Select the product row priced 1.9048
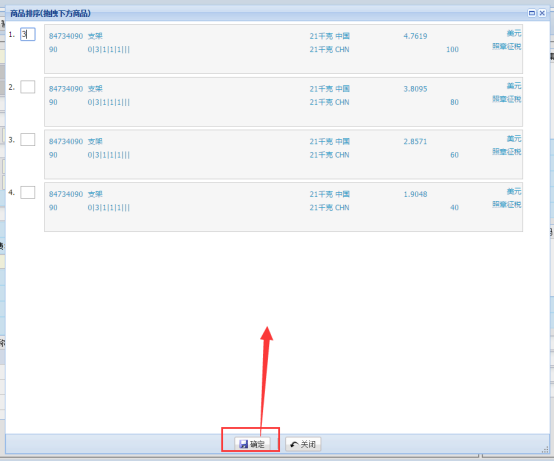The width and height of the screenshot is (554, 461). [x=283, y=207]
